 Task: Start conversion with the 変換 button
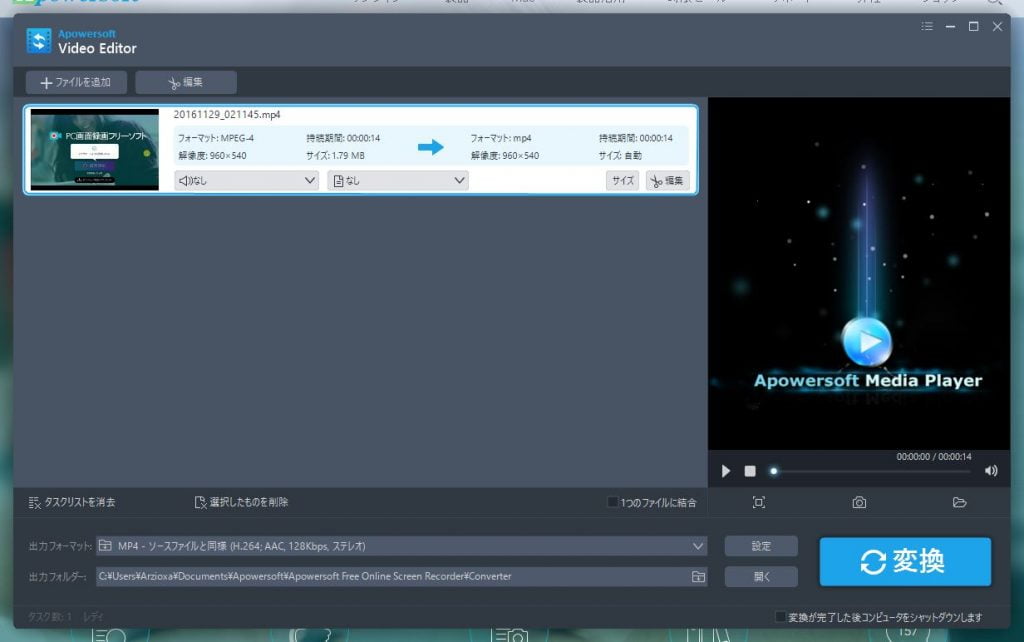point(905,562)
